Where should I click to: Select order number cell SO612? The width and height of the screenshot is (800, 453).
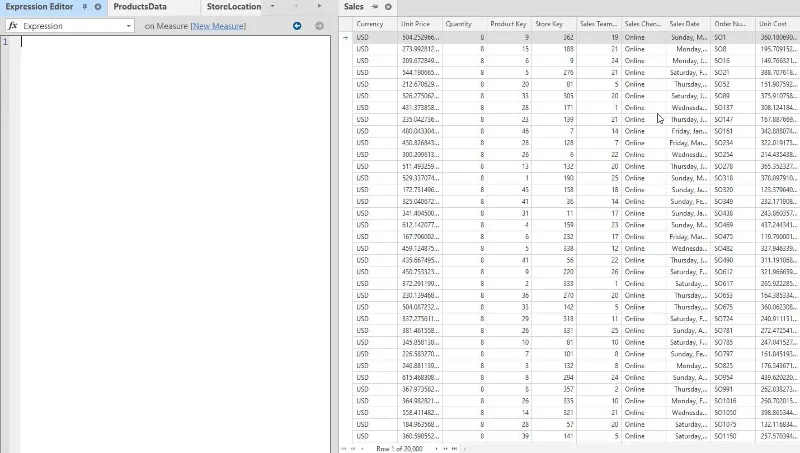tap(733, 272)
